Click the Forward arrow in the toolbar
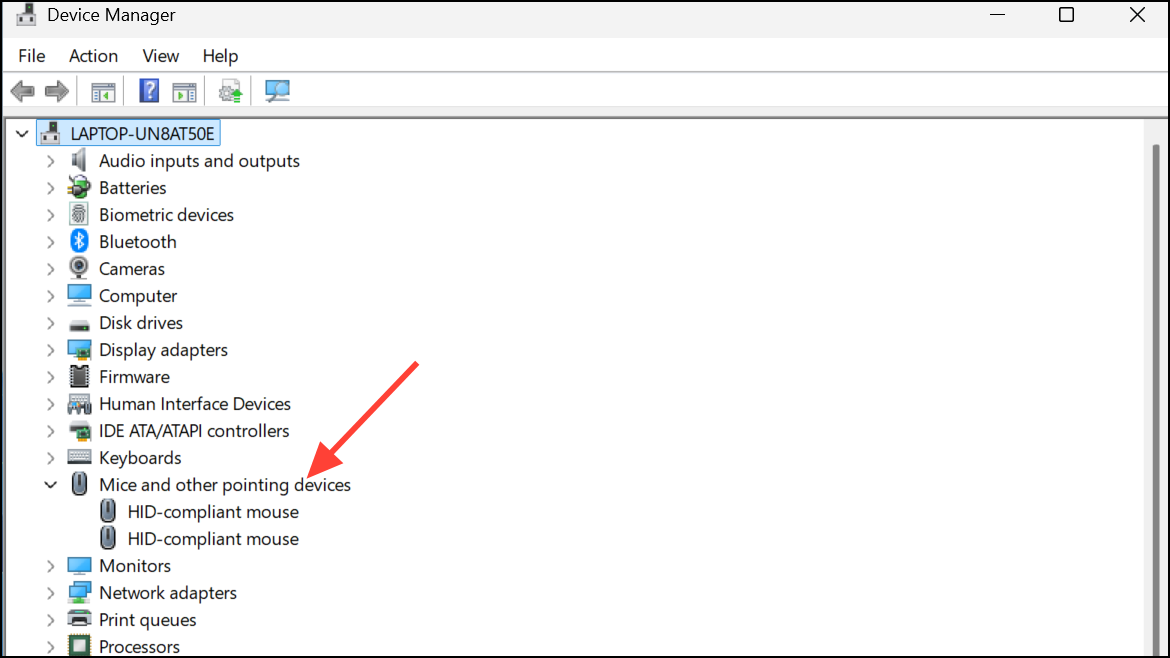Screen dimensions: 1170x658 pos(57,92)
